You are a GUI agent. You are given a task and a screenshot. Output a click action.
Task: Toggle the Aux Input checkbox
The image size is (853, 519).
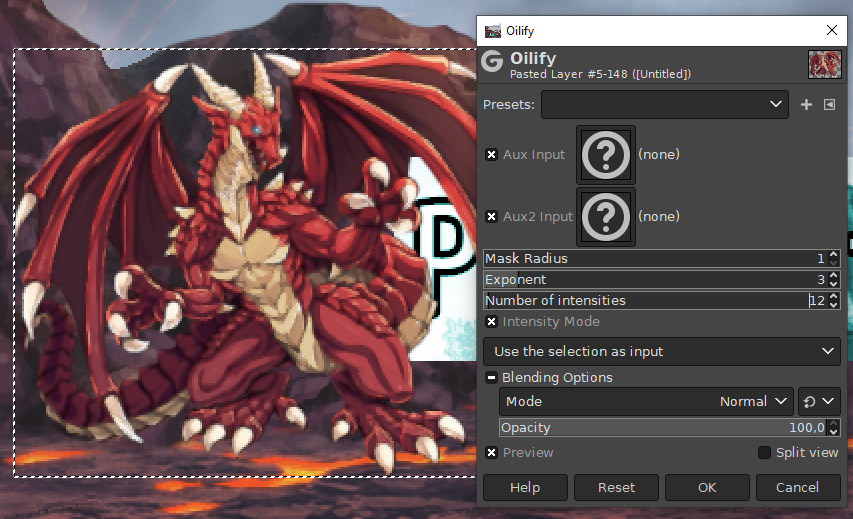491,155
